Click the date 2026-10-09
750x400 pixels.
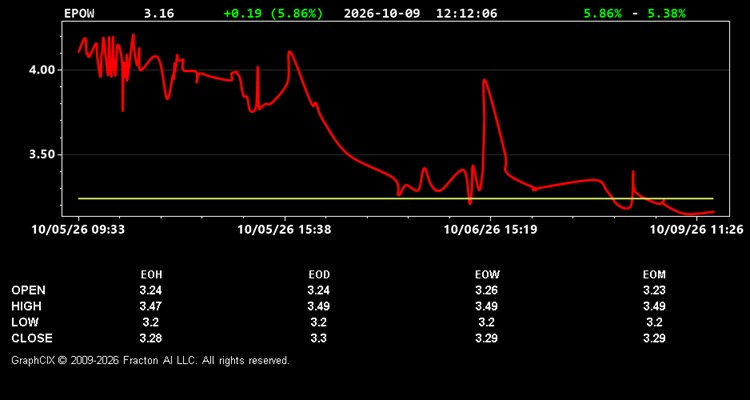pos(382,13)
